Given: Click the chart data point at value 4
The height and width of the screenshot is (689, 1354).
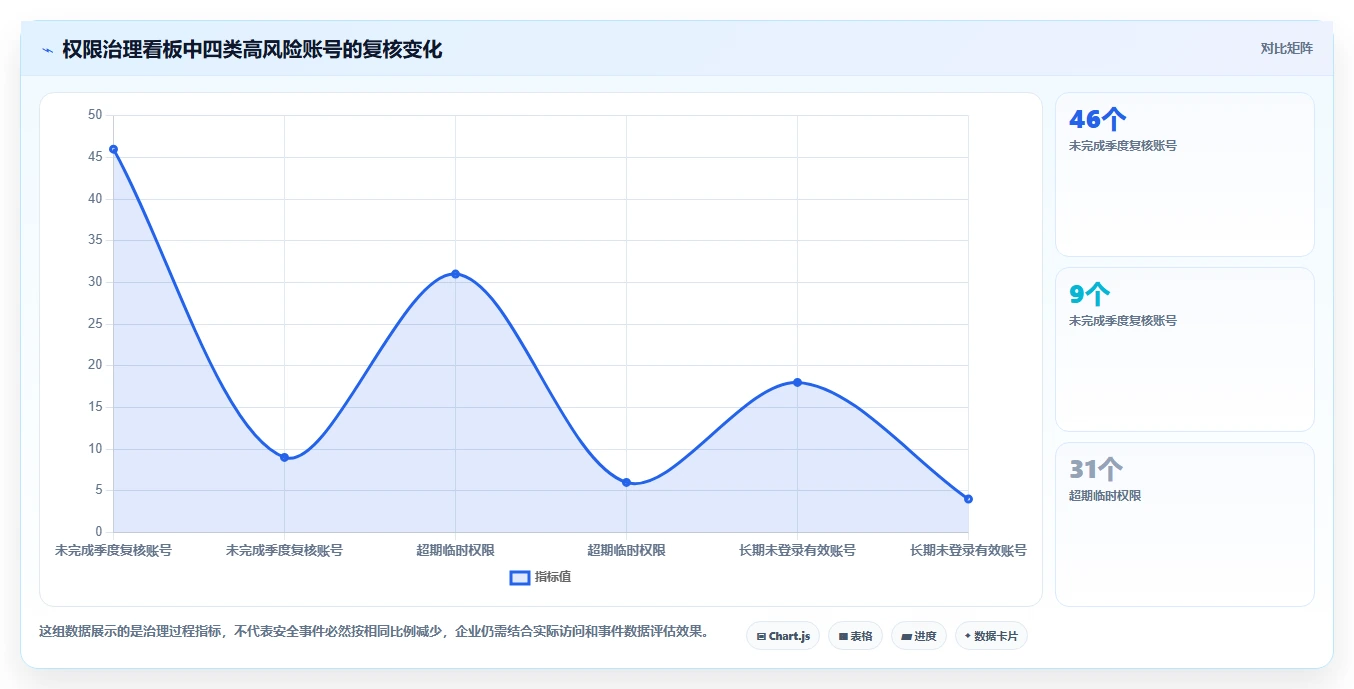Looking at the screenshot, I should click(968, 499).
